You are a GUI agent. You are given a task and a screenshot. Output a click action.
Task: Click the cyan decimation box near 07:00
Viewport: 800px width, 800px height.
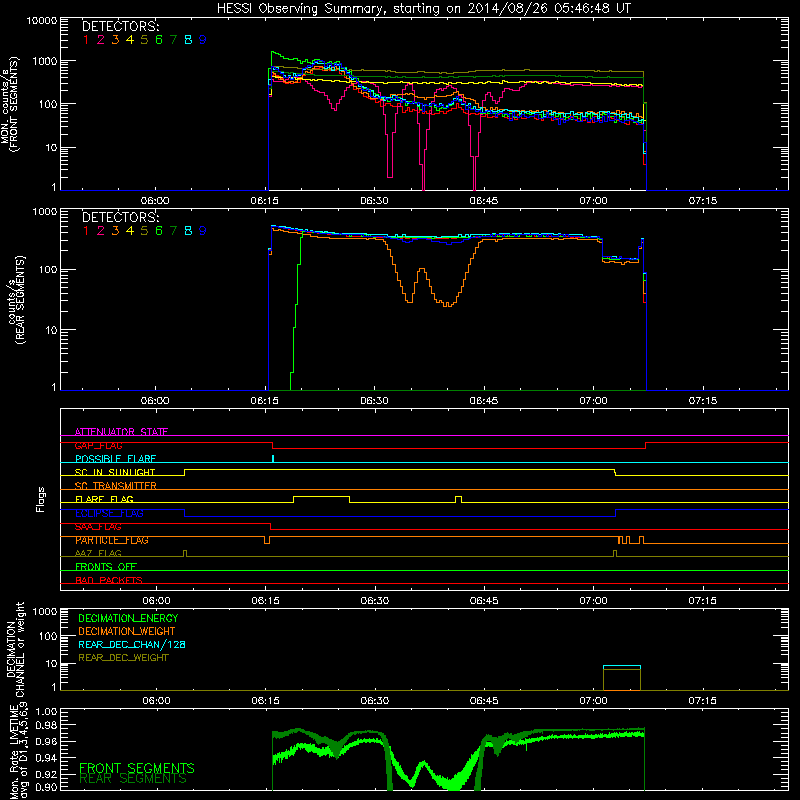[x=621, y=666]
